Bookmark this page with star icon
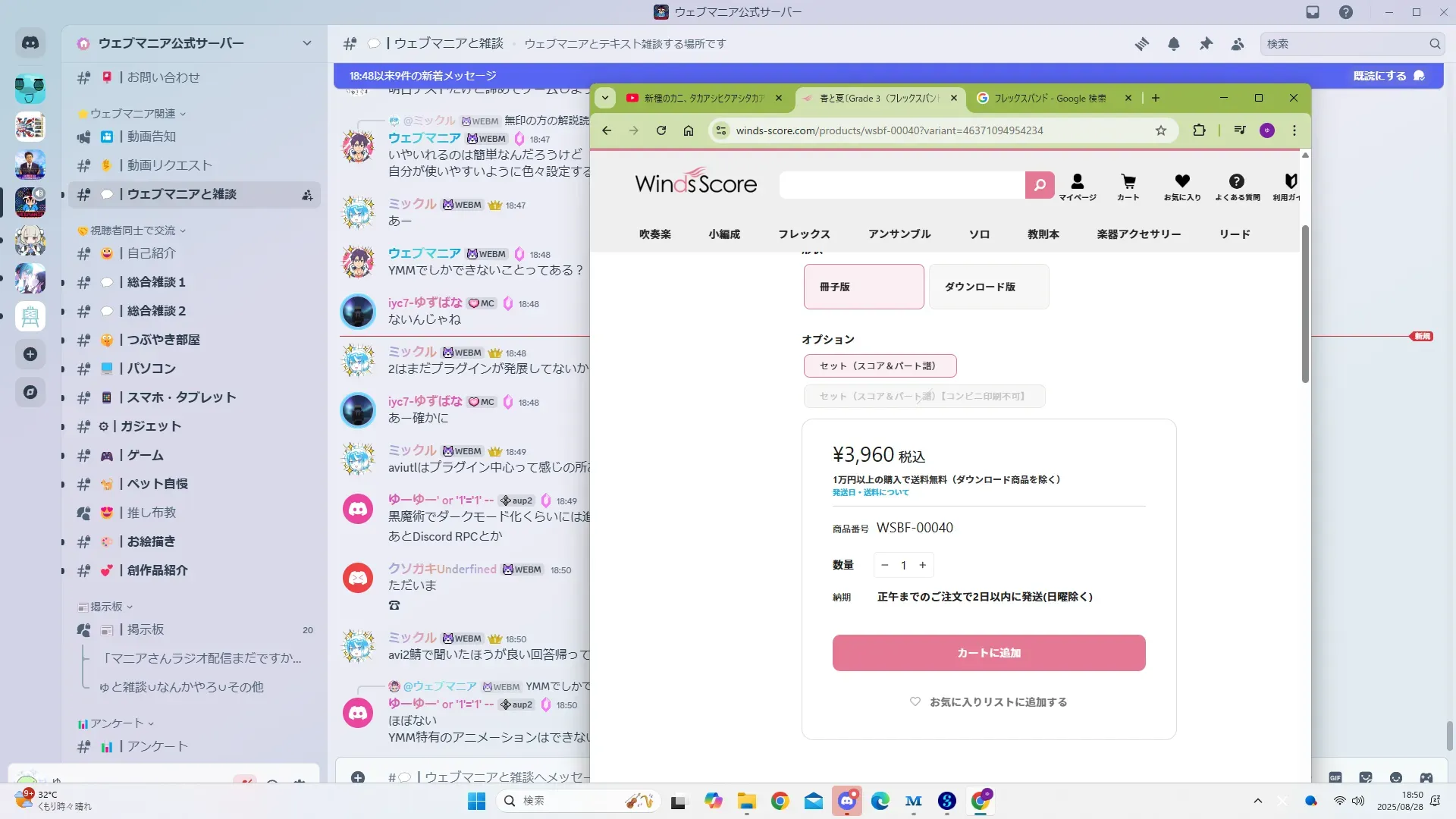The image size is (1456, 819). 1160,130
